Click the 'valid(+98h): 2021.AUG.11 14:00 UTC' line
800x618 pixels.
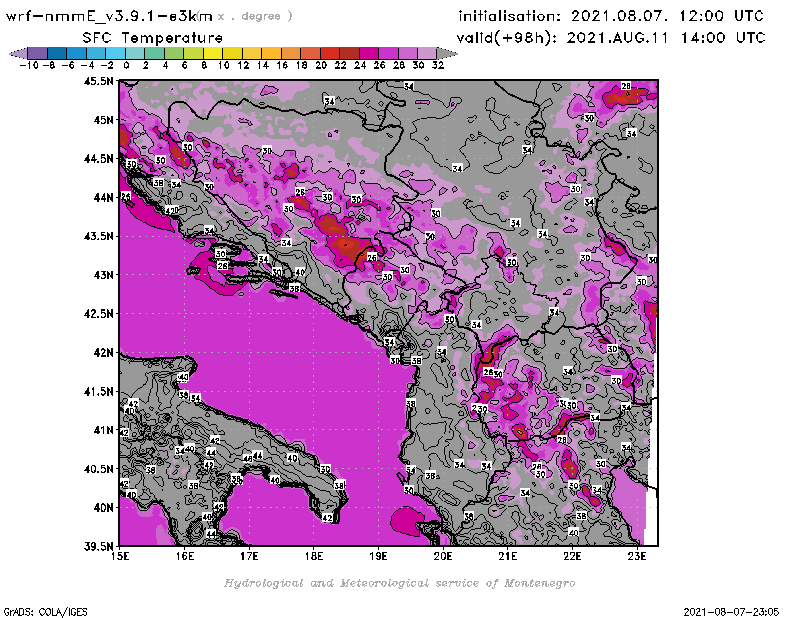point(611,38)
